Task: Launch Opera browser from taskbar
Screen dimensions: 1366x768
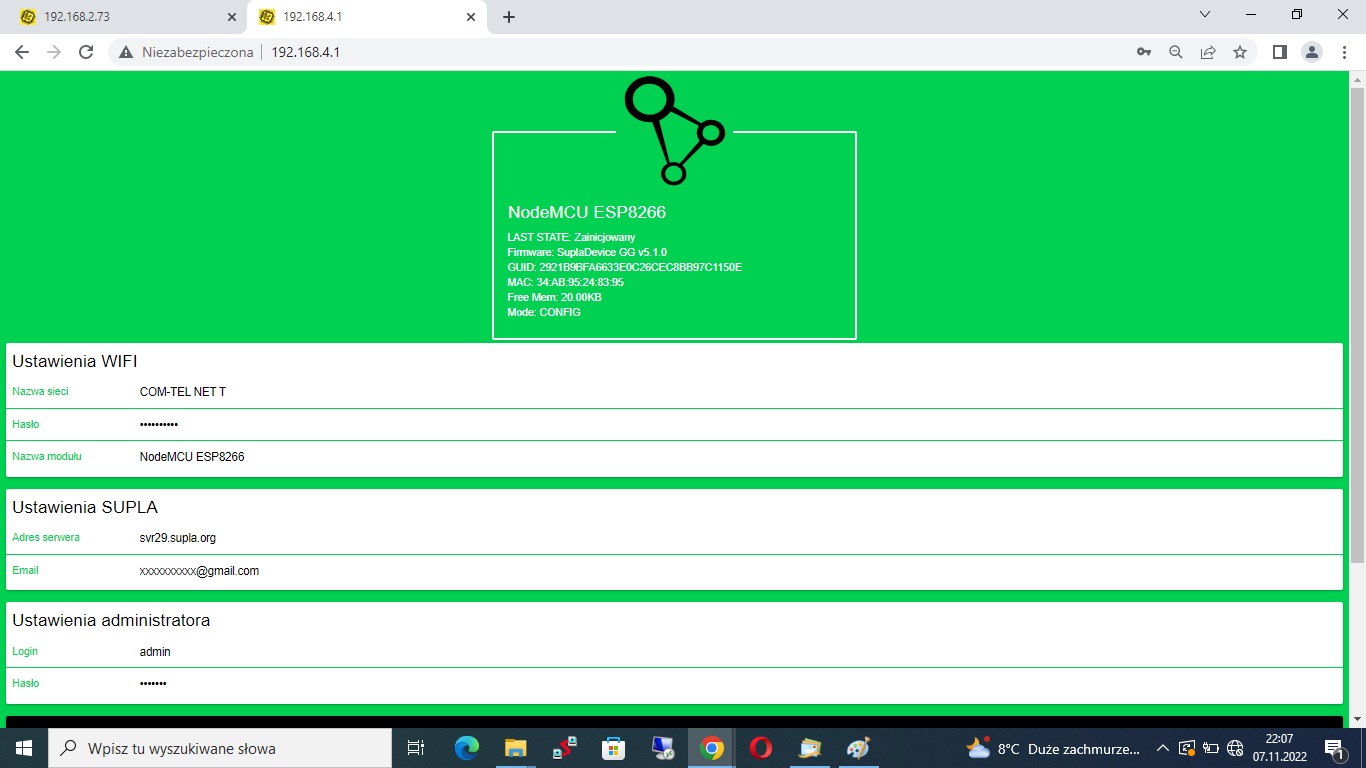Action: (x=760, y=748)
